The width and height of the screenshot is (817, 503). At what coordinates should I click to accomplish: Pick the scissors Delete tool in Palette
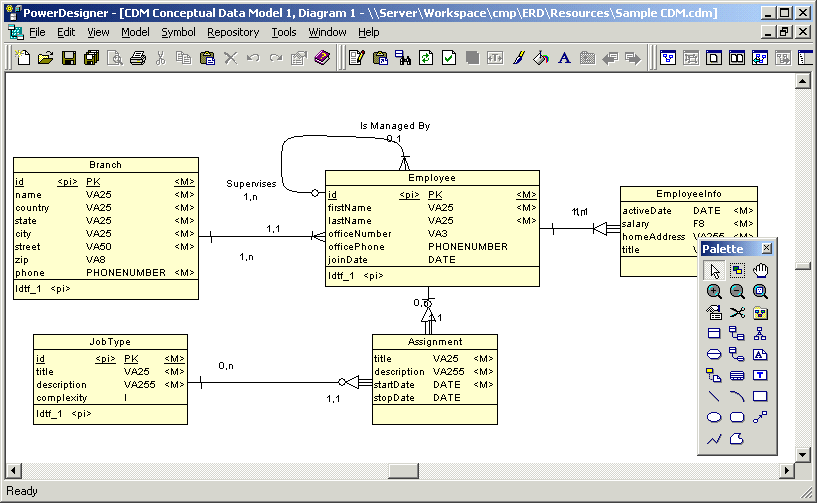pos(737,313)
